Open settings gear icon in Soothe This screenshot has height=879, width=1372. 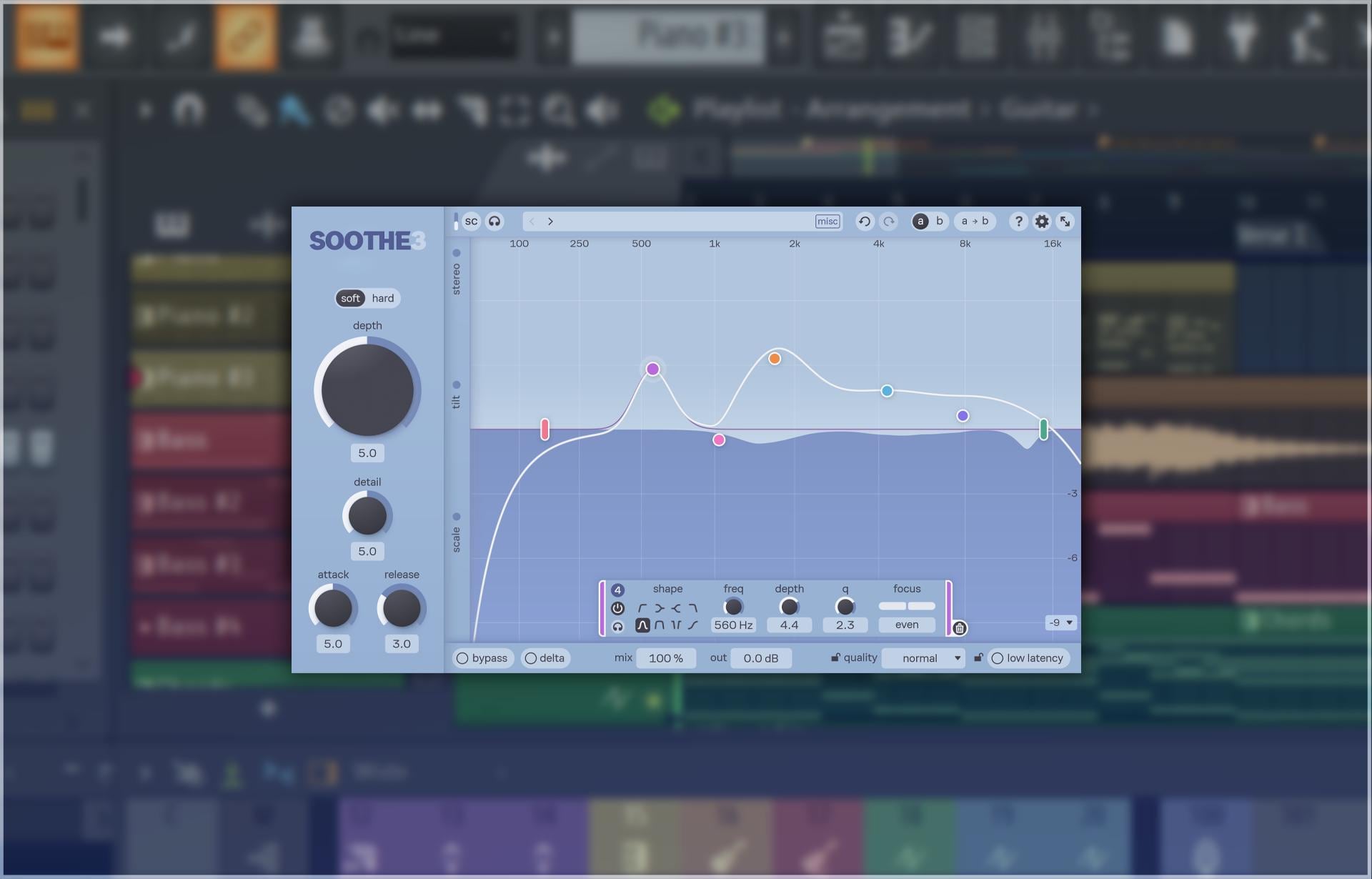[x=1042, y=222]
